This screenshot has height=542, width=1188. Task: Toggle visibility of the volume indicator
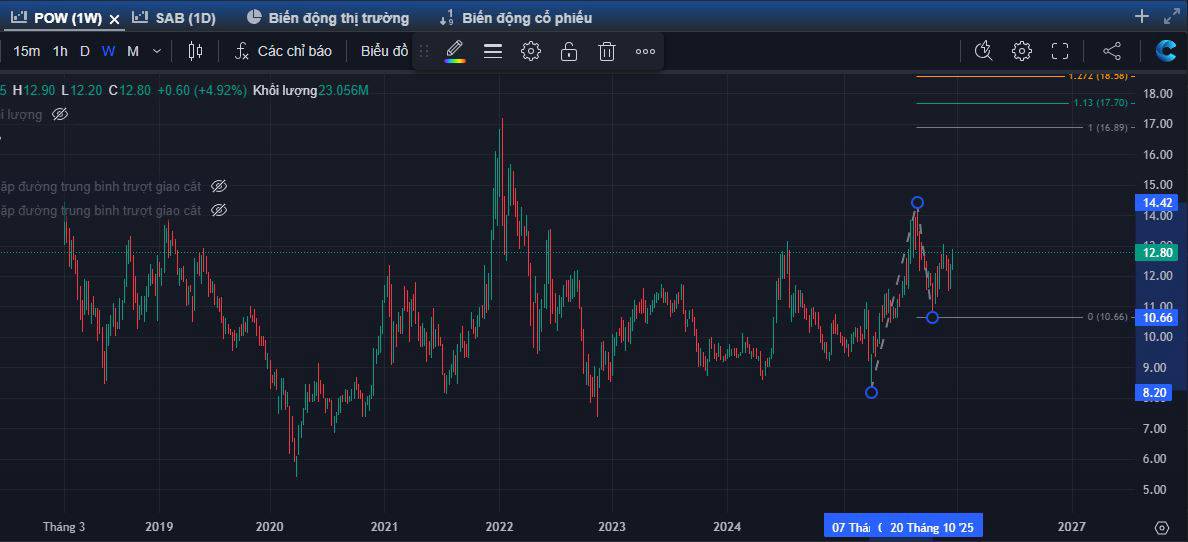tap(60, 115)
